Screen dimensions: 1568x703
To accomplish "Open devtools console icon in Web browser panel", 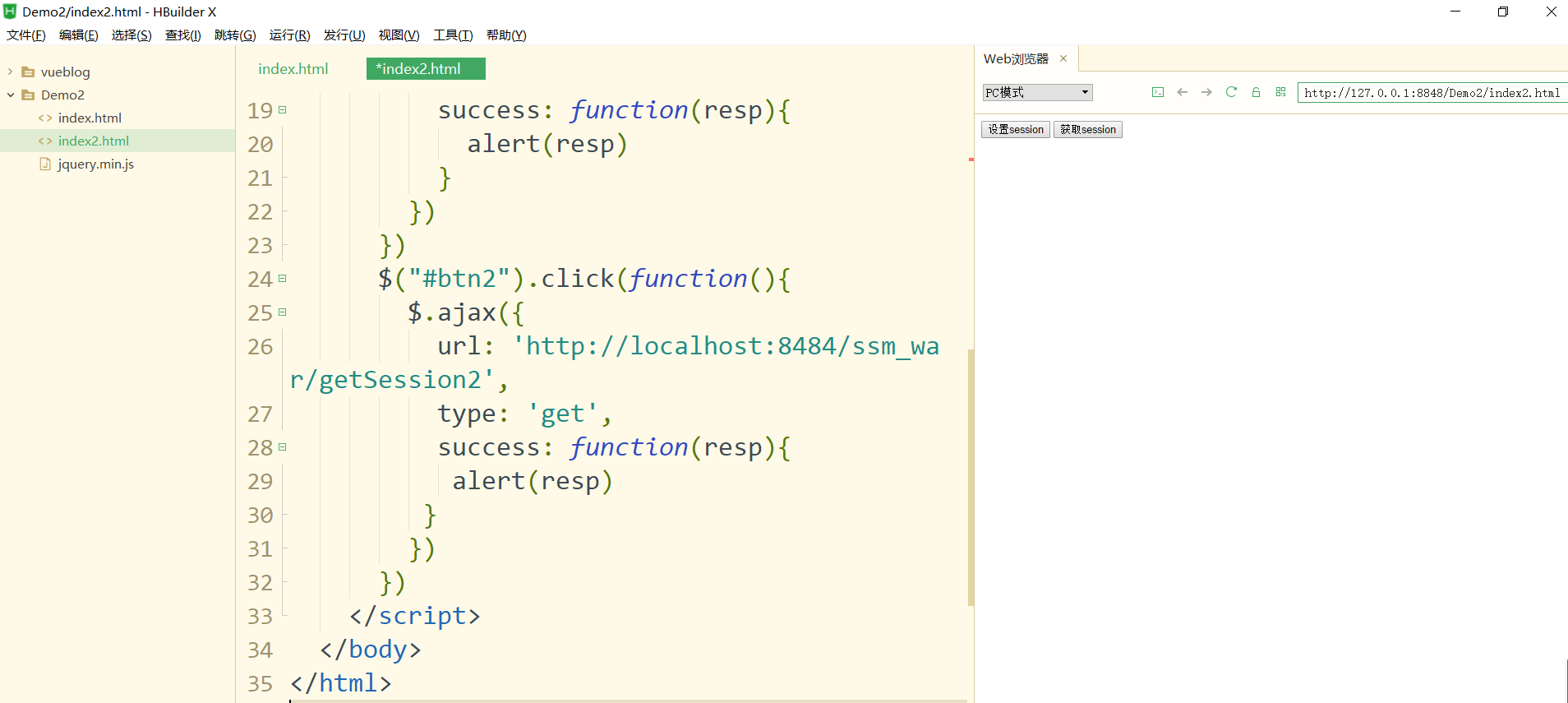I will 1157,92.
